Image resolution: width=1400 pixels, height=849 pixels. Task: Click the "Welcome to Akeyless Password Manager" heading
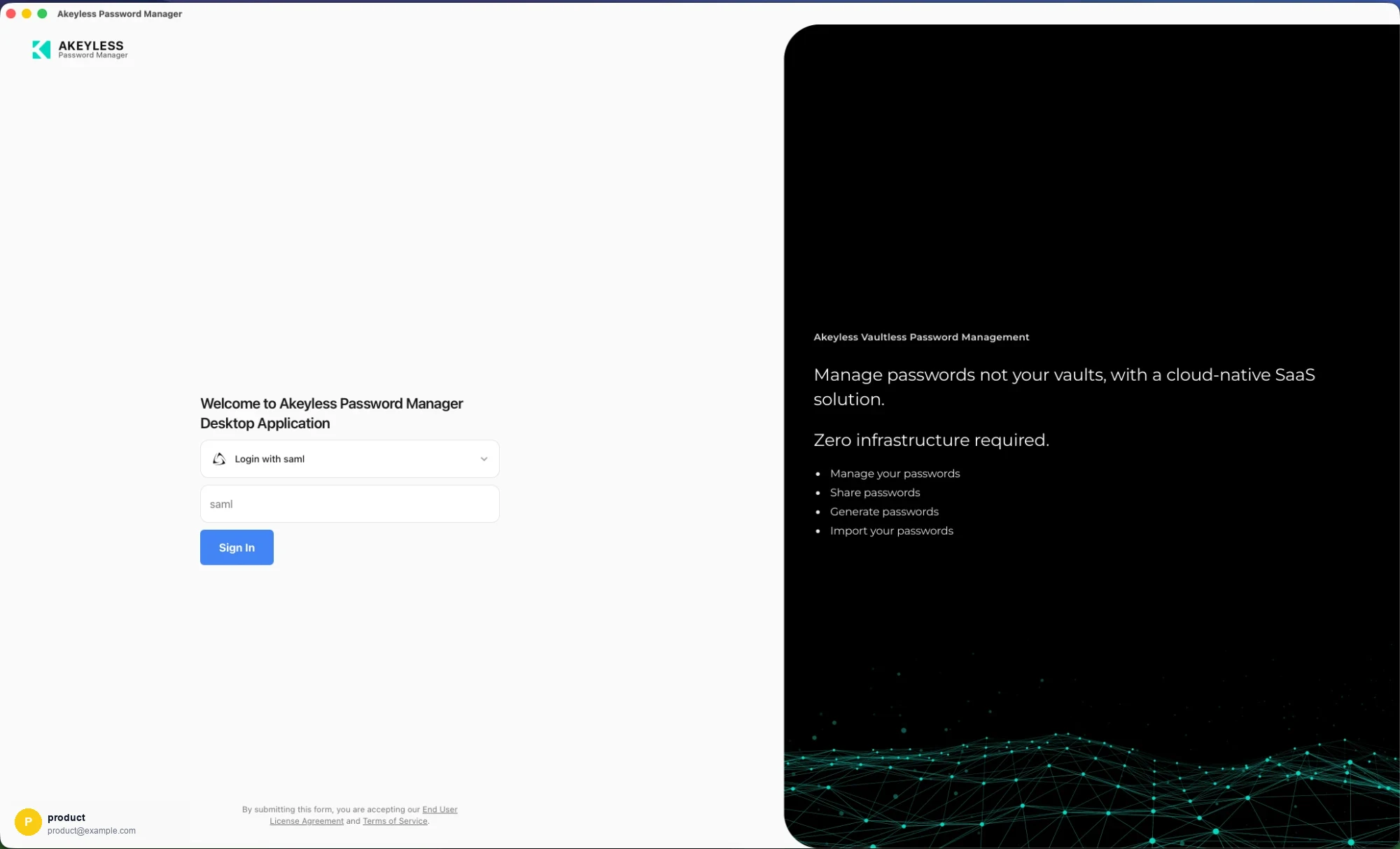(x=332, y=404)
